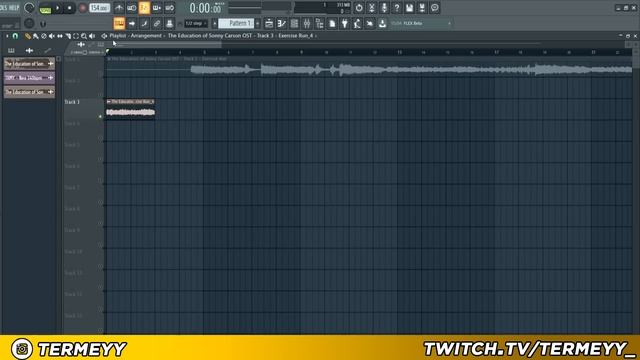Mute Track 3 with its green dot
The width and height of the screenshot is (640, 360).
tap(100, 117)
